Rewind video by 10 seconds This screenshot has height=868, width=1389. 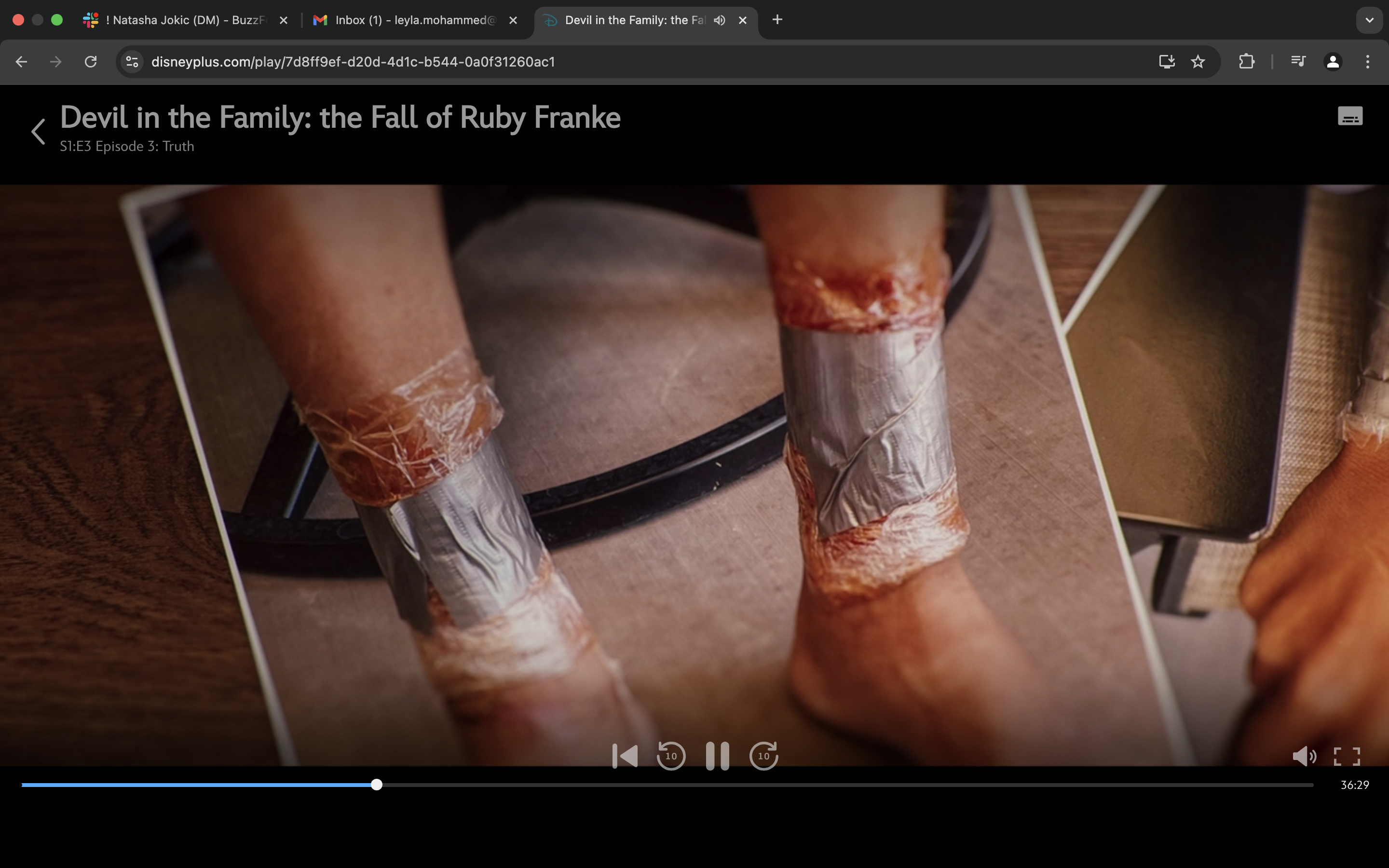(x=670, y=756)
